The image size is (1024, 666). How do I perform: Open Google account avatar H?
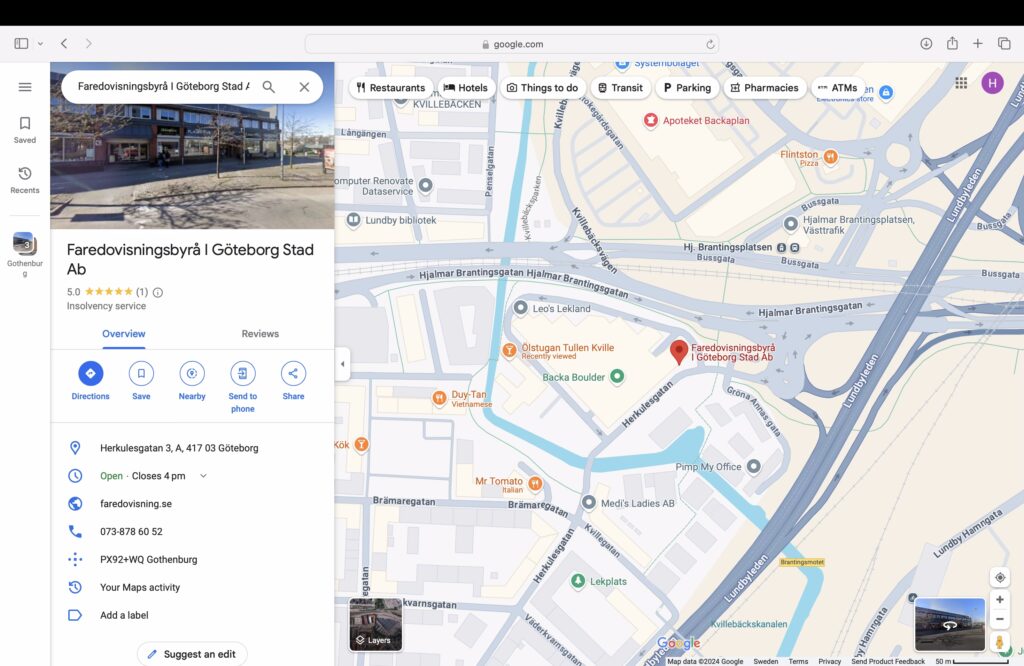tap(992, 83)
